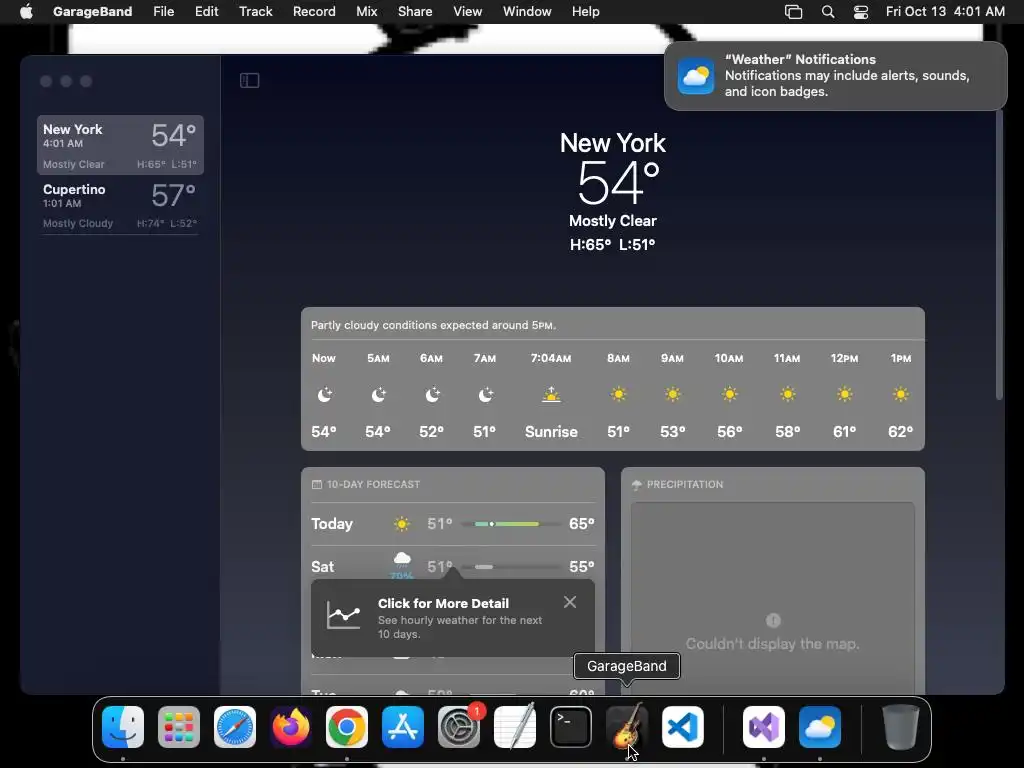Select Cupertino in the city list
Viewport: 1024px width, 768px height.
(x=120, y=205)
